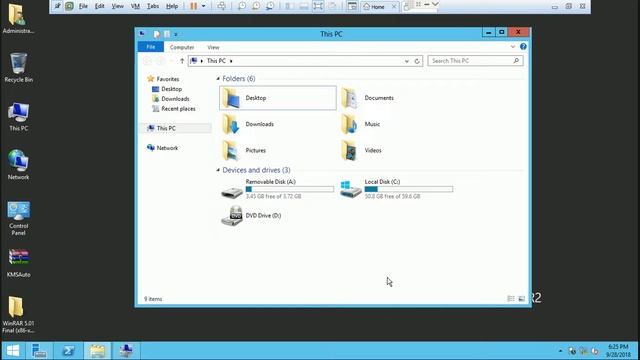Close the VMware Home tab
640x360 pixels.
click(394, 7)
